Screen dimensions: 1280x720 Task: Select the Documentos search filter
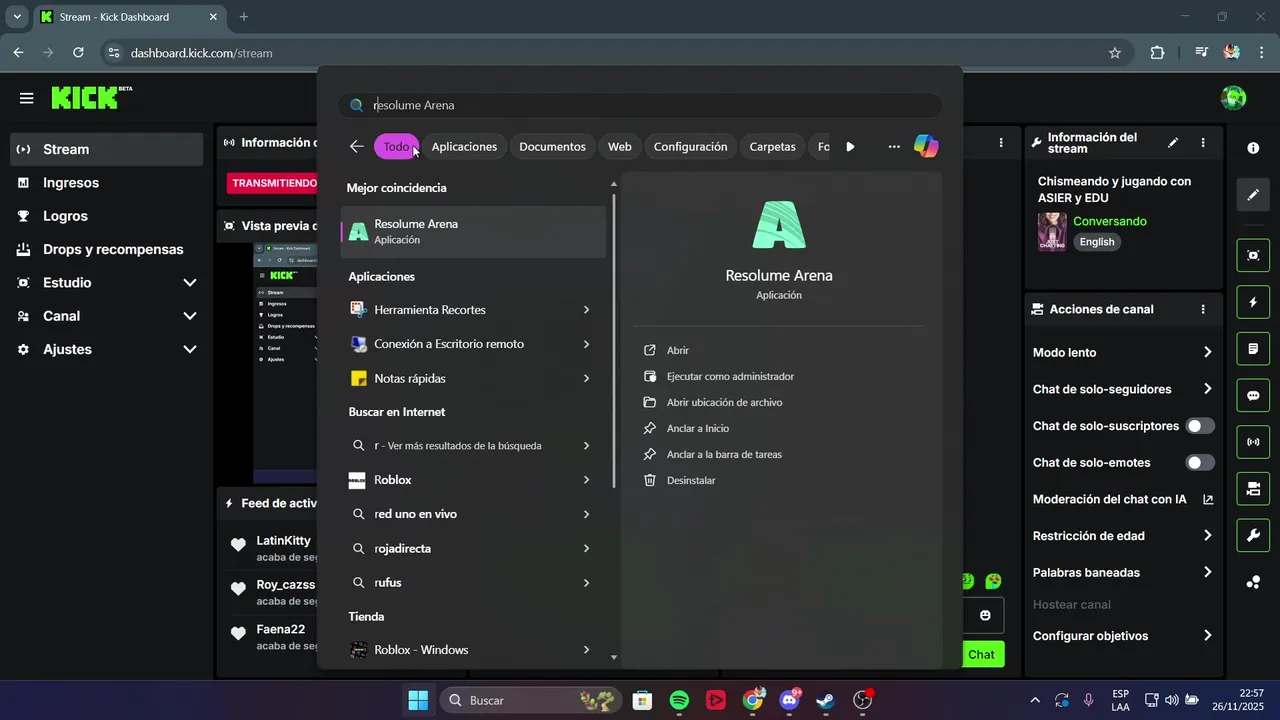click(552, 147)
